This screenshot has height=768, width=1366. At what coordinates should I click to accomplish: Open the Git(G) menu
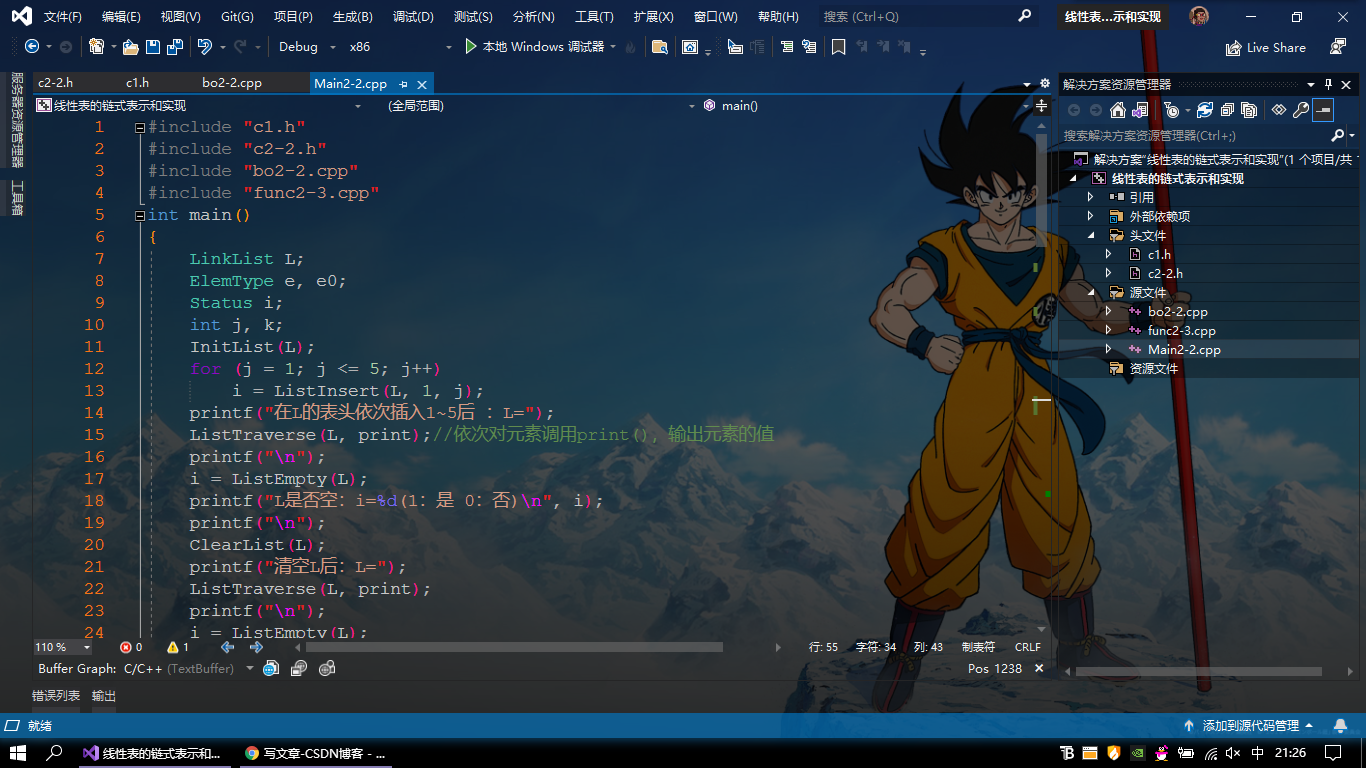pos(237,17)
